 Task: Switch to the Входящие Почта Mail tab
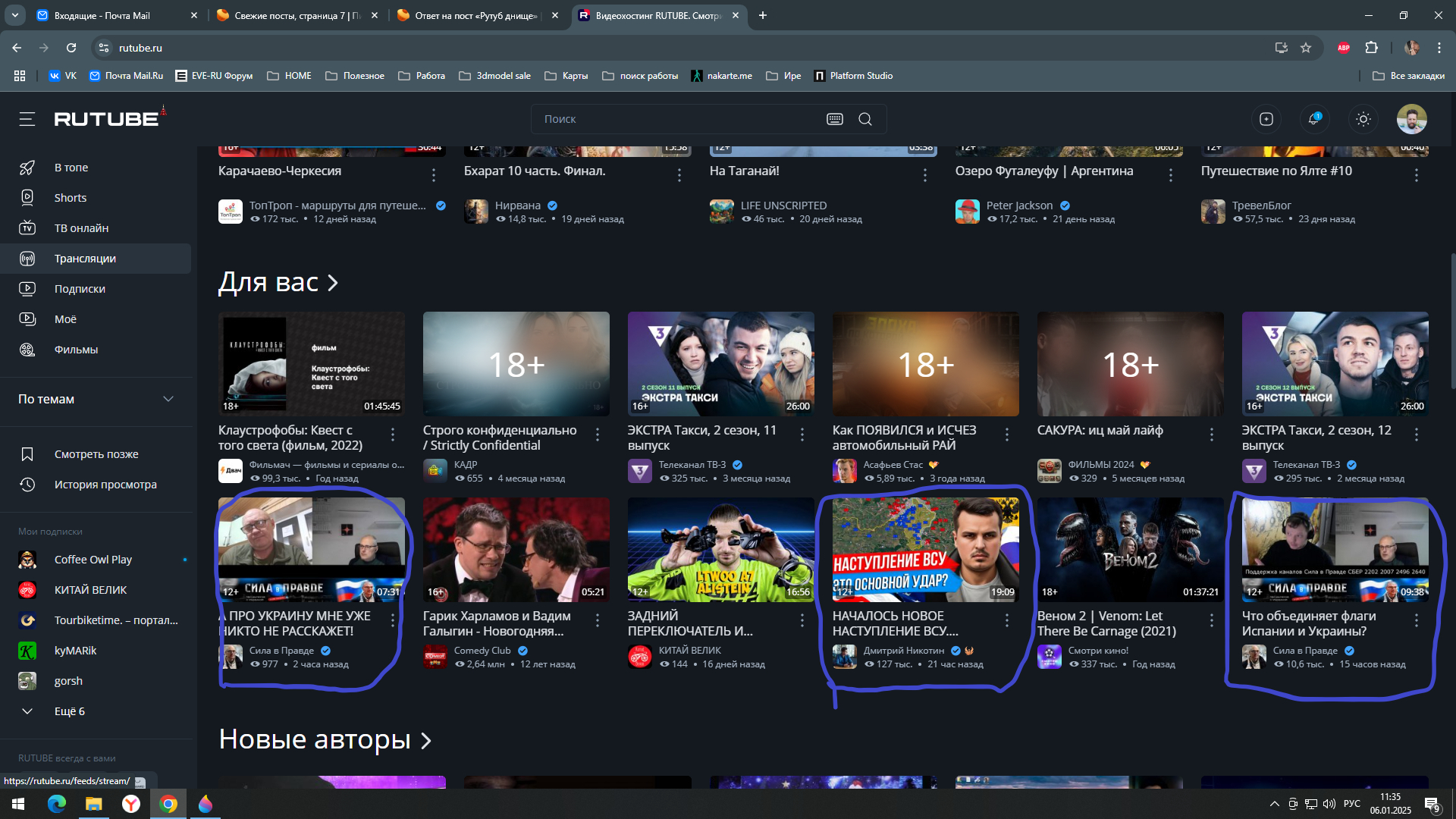pyautogui.click(x=102, y=15)
